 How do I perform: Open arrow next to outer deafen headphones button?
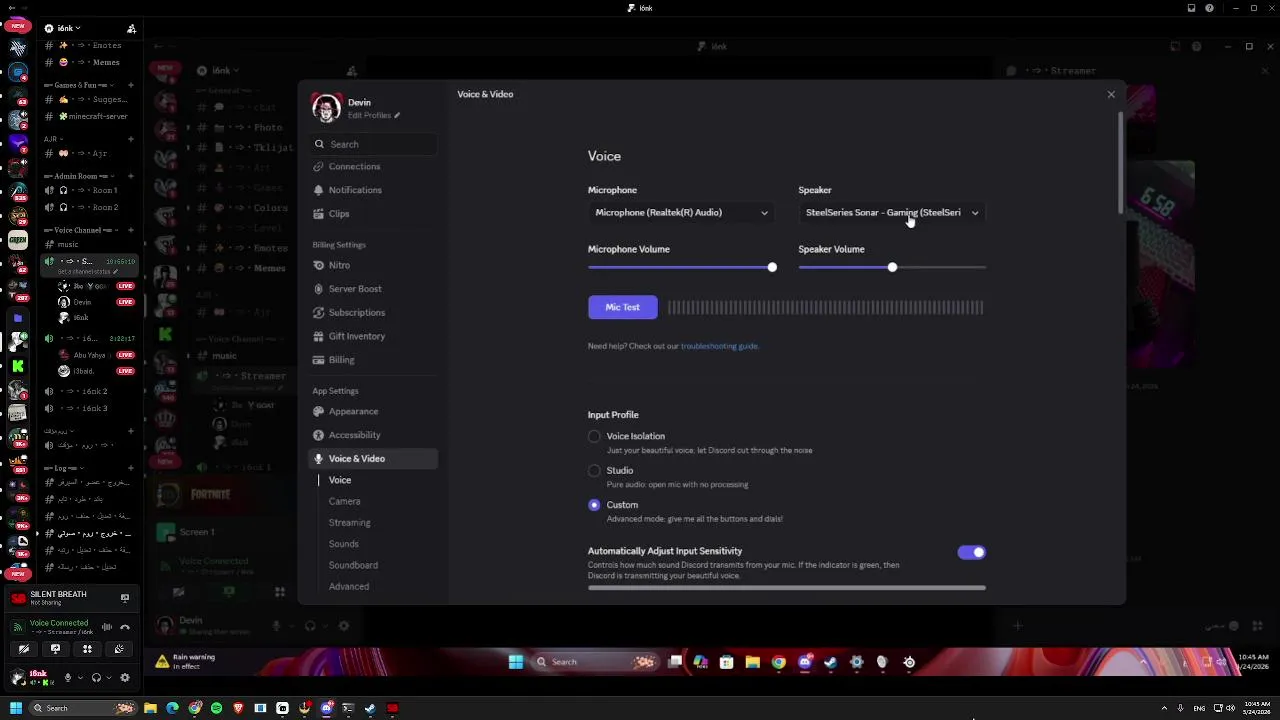pyautogui.click(x=108, y=677)
